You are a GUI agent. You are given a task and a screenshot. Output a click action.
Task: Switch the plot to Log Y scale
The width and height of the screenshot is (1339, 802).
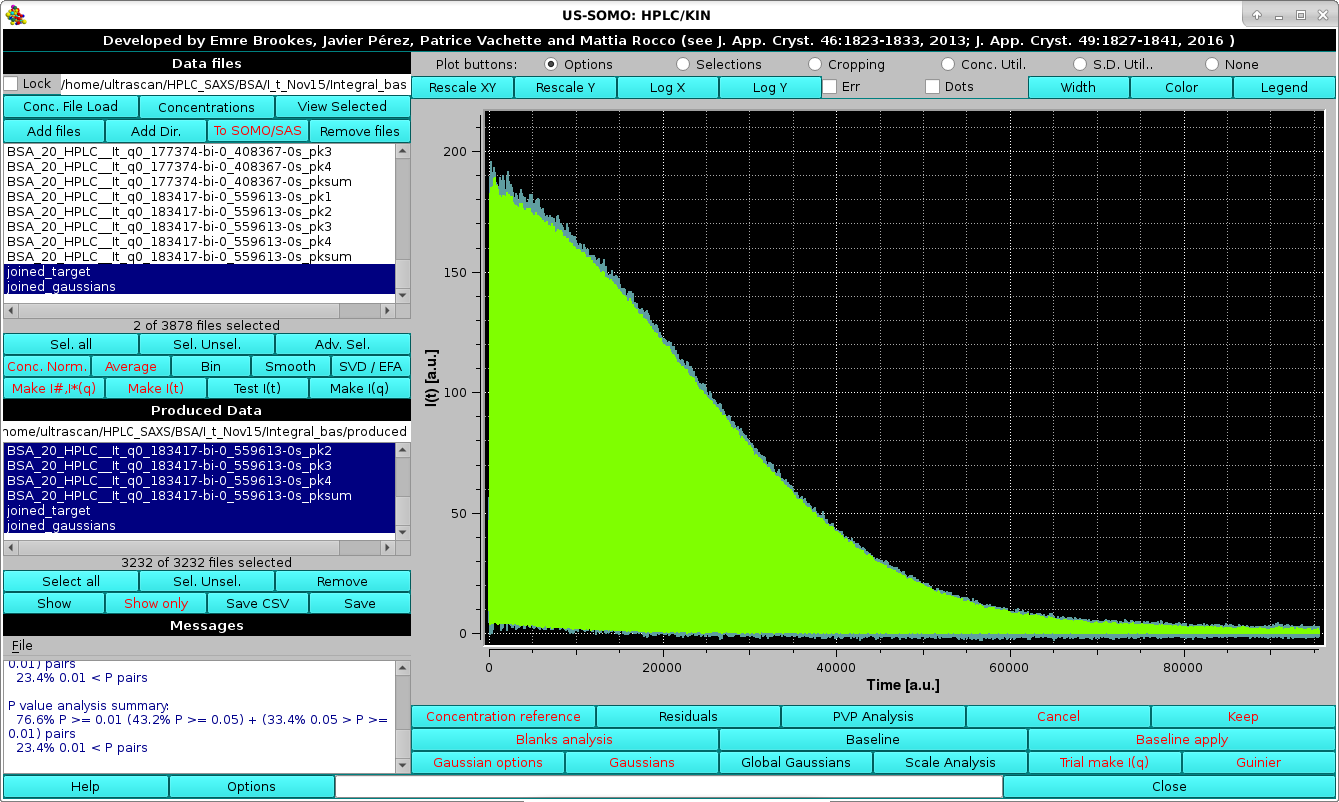coord(770,87)
